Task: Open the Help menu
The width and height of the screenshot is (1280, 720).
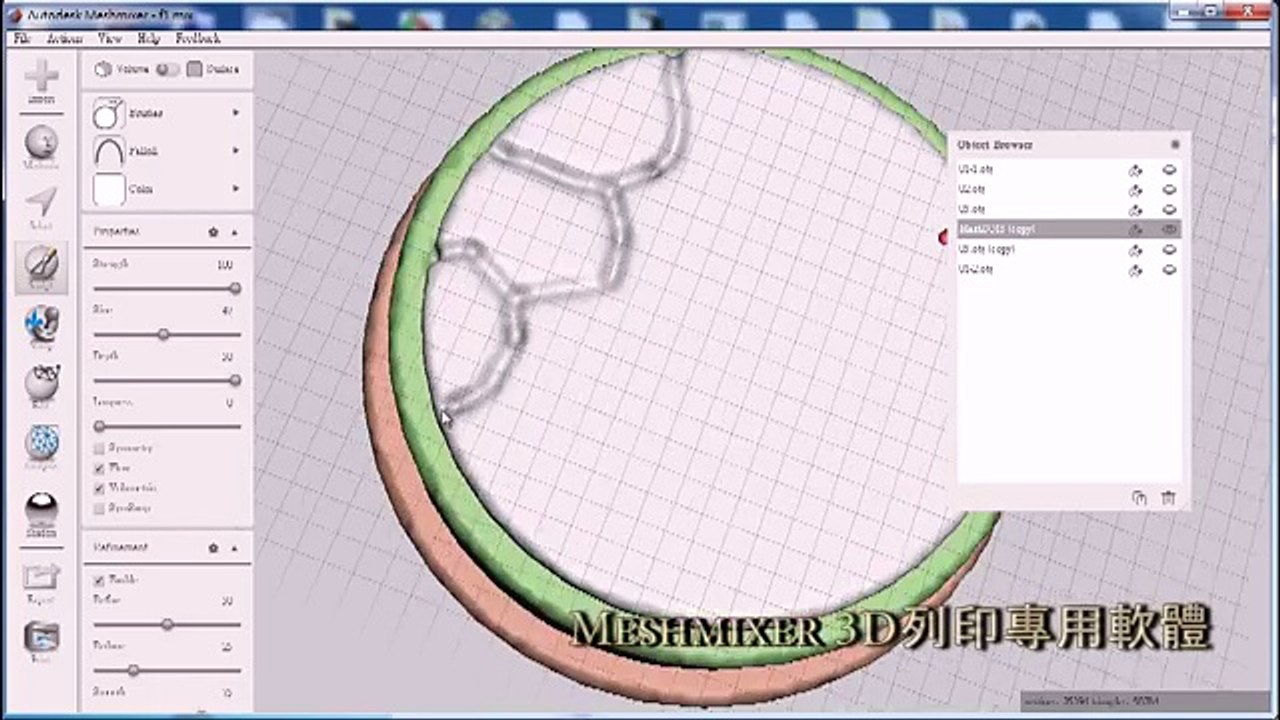Action: 148,38
